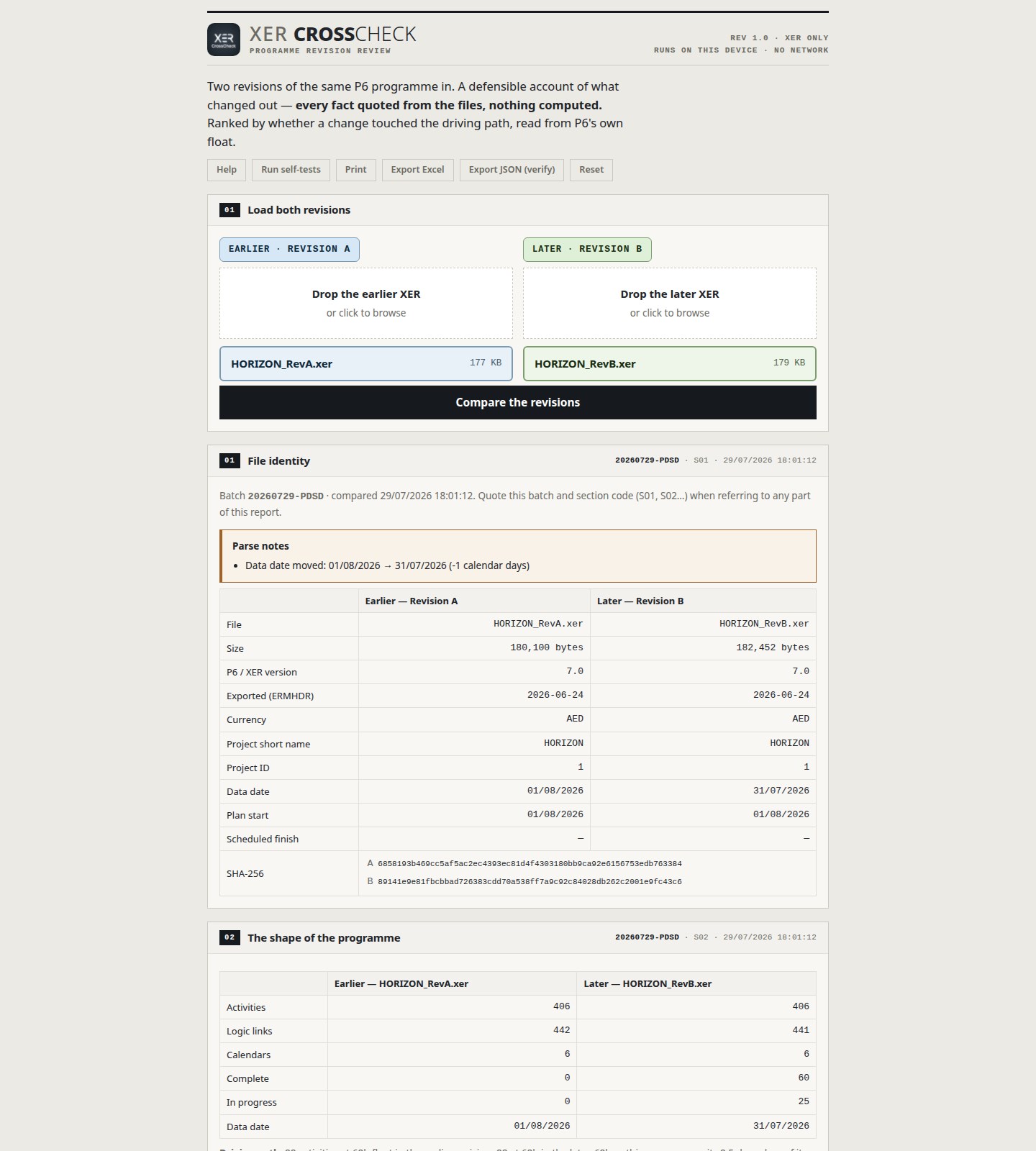The height and width of the screenshot is (1151, 1036).
Task: Reset the comparison
Action: (591, 170)
